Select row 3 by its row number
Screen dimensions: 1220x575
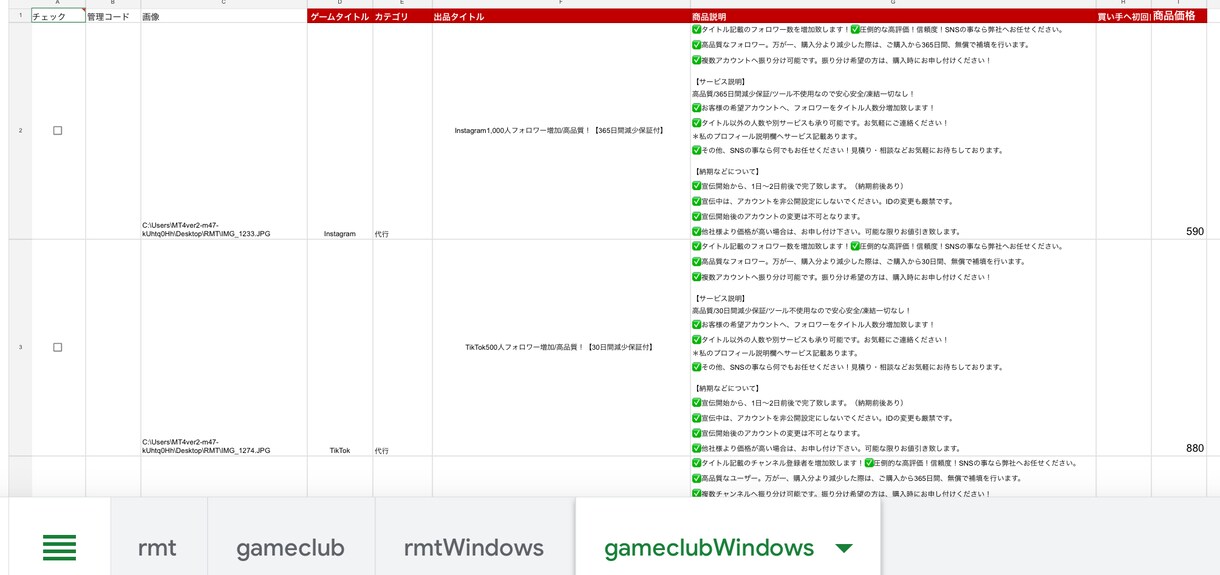[x=20, y=347]
